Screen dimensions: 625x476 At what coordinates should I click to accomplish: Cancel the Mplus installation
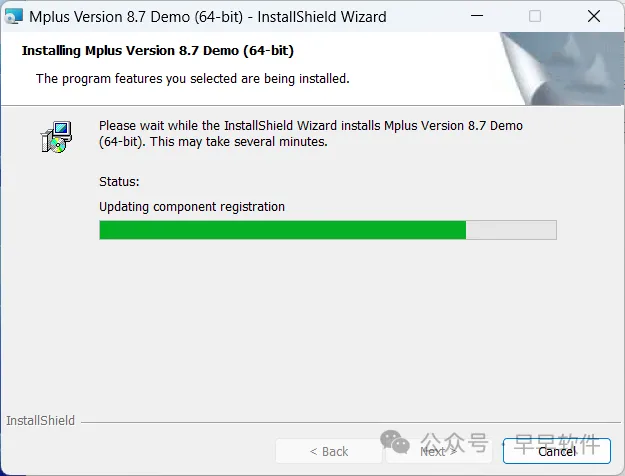pos(557,451)
